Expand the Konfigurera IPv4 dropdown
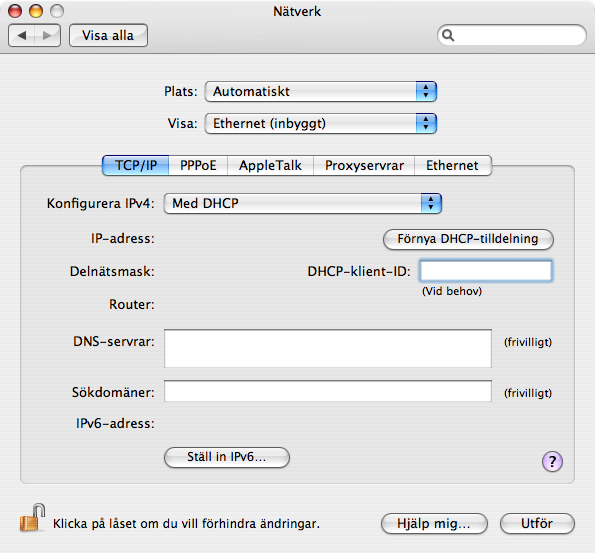This screenshot has height=553, width=595. pos(303,203)
